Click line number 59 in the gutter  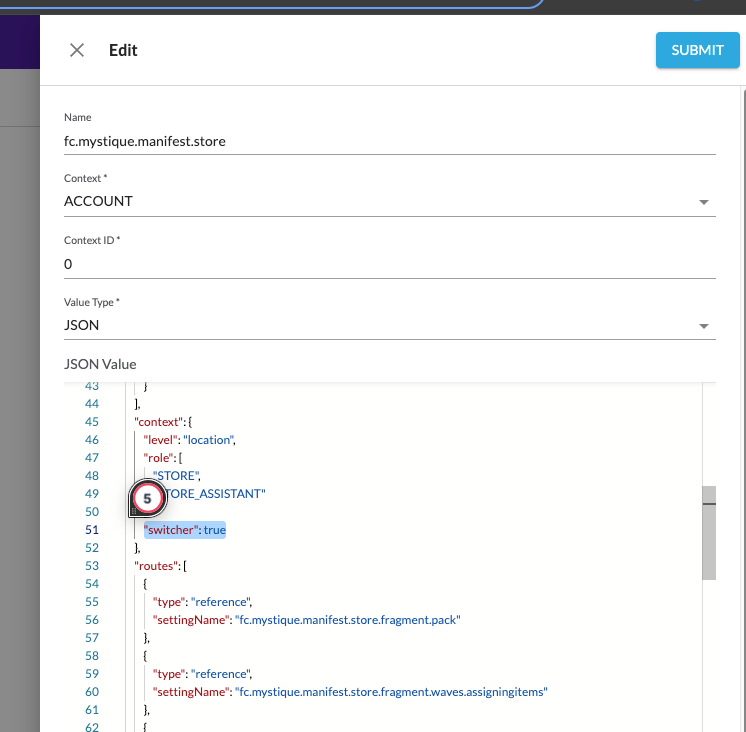click(x=92, y=674)
